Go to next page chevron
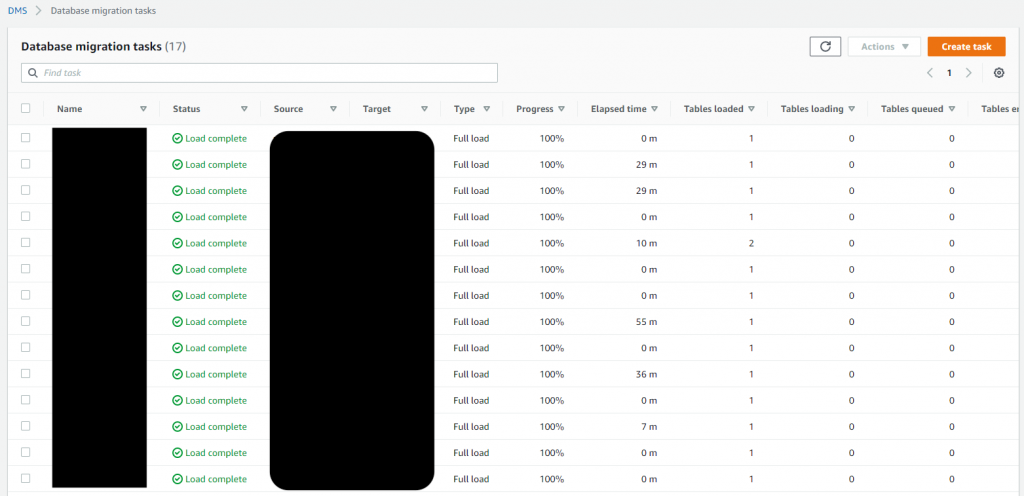The image size is (1024, 496). click(x=968, y=73)
